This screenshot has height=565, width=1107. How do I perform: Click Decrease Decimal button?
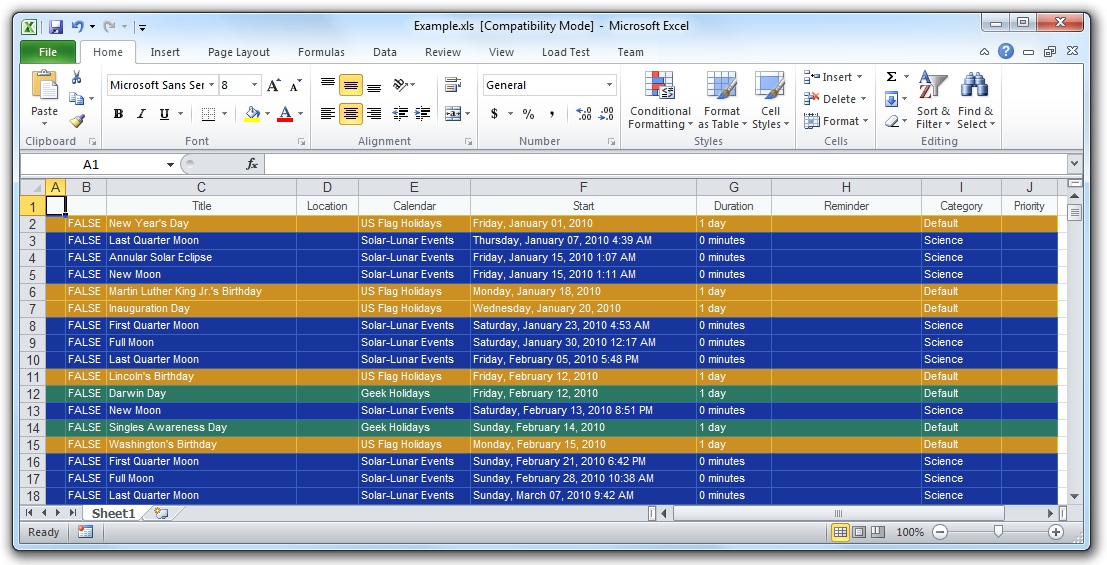pyautogui.click(x=606, y=114)
